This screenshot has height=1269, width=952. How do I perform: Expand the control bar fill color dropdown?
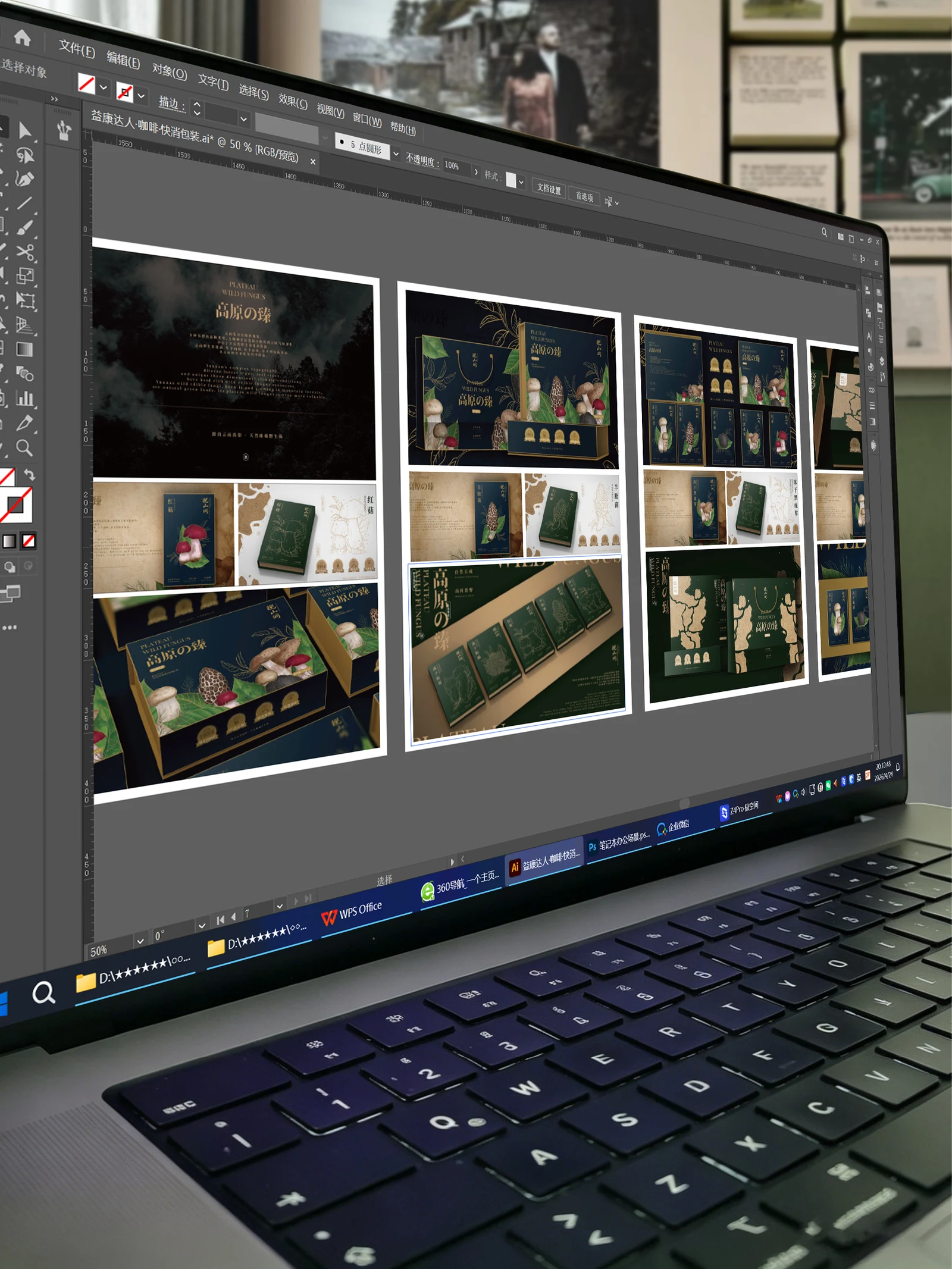(x=104, y=87)
